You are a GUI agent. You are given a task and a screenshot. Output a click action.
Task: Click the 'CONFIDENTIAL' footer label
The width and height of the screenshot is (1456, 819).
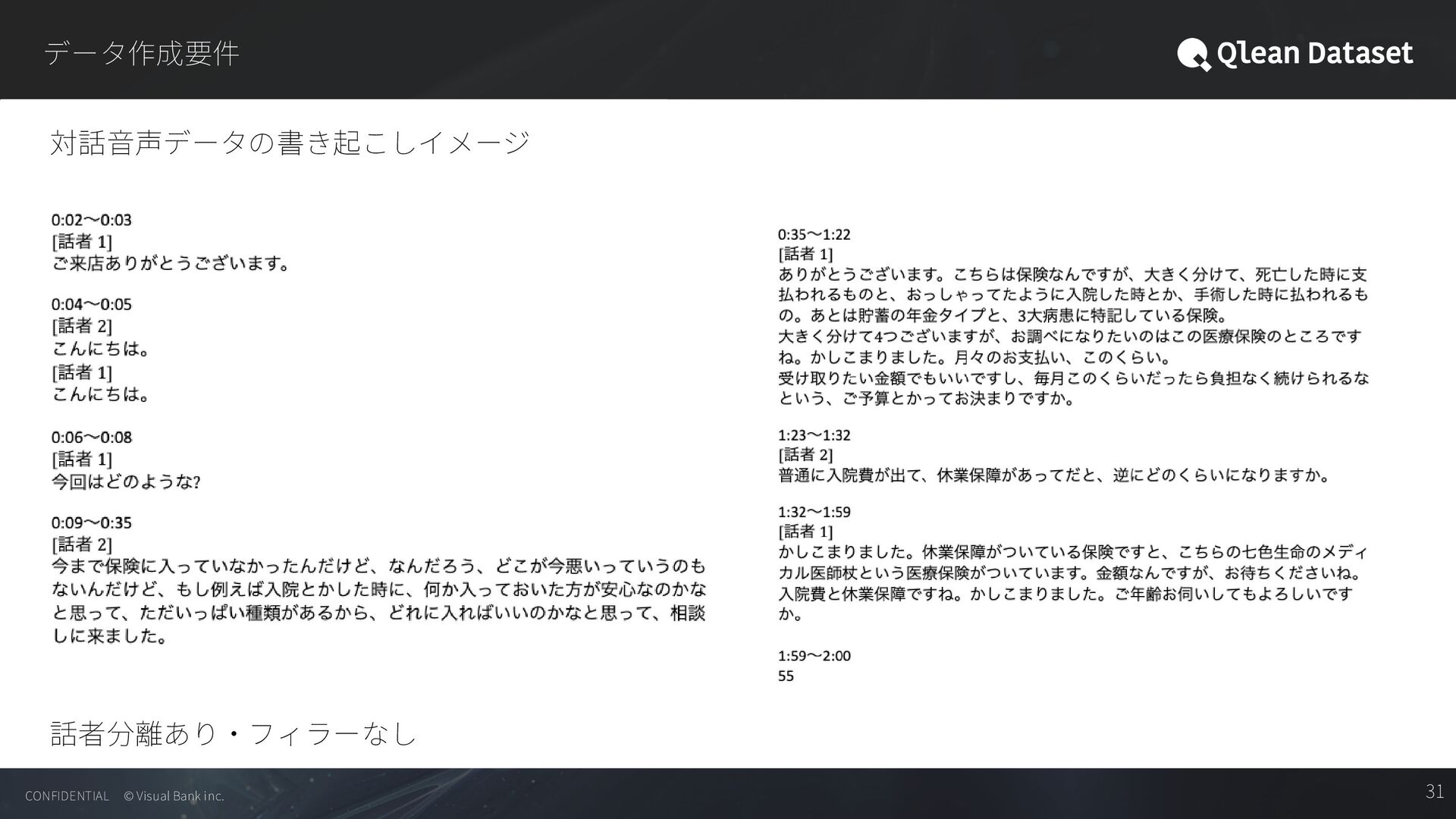[x=67, y=795]
